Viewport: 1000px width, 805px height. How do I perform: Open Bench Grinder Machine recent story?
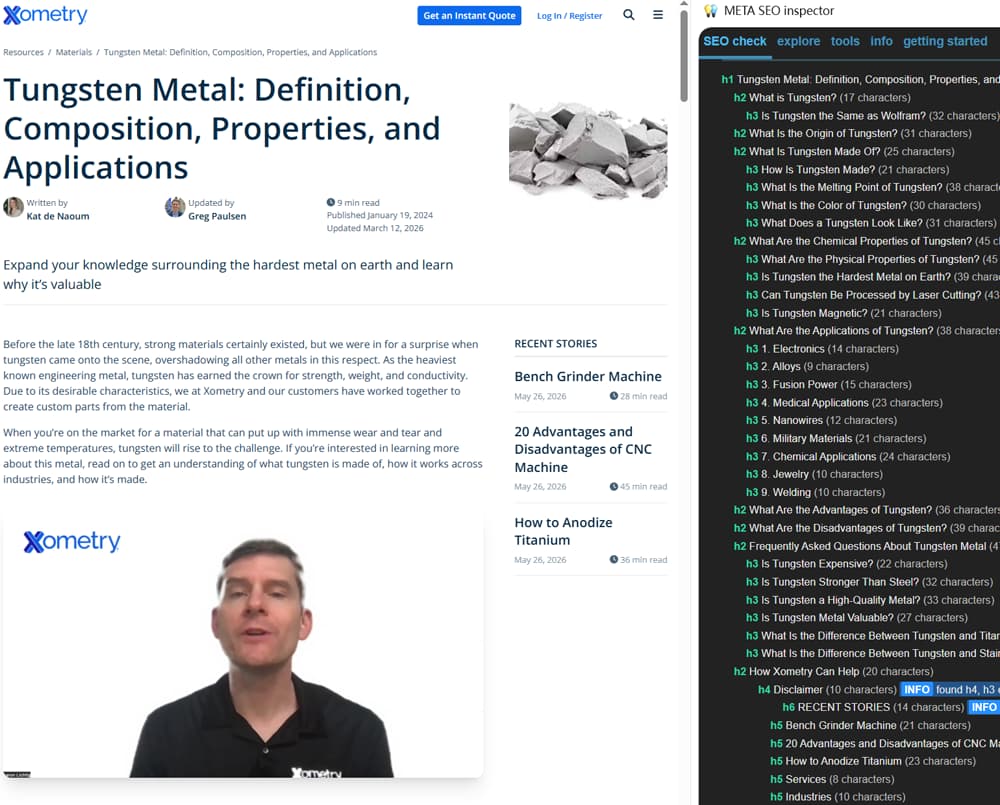click(x=588, y=377)
